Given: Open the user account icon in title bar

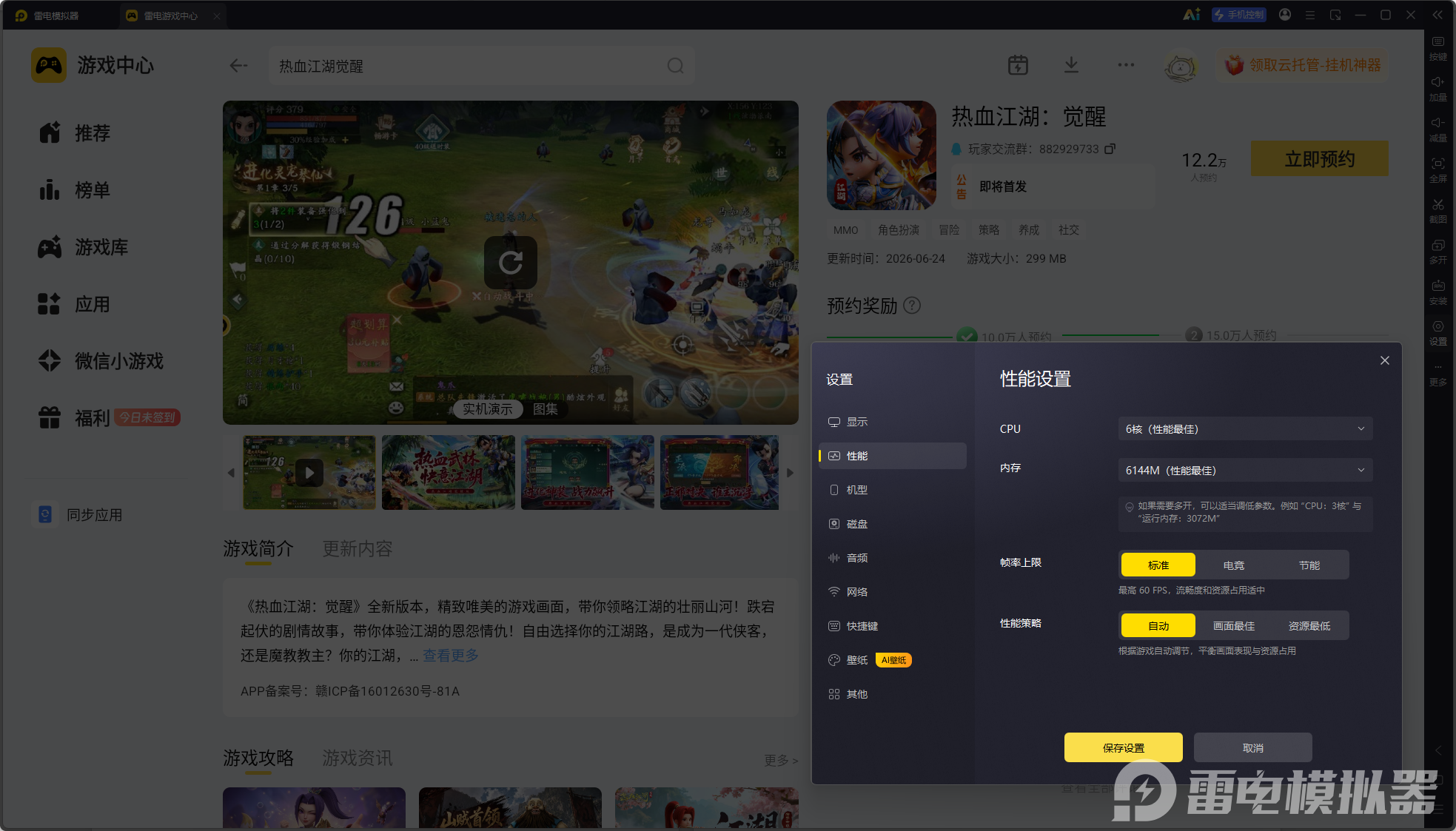Looking at the screenshot, I should [x=1285, y=15].
